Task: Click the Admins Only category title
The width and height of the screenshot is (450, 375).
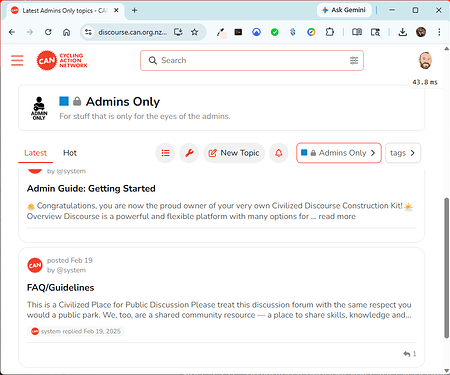Action: (123, 102)
